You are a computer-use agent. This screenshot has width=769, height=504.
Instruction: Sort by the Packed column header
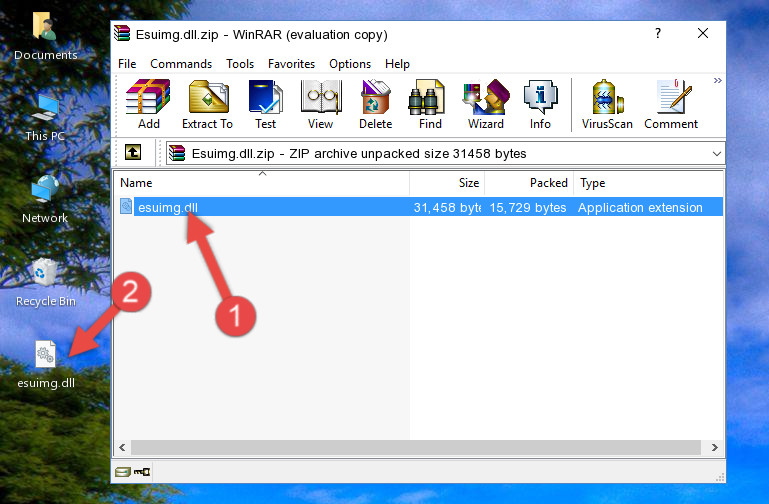pyautogui.click(x=529, y=183)
